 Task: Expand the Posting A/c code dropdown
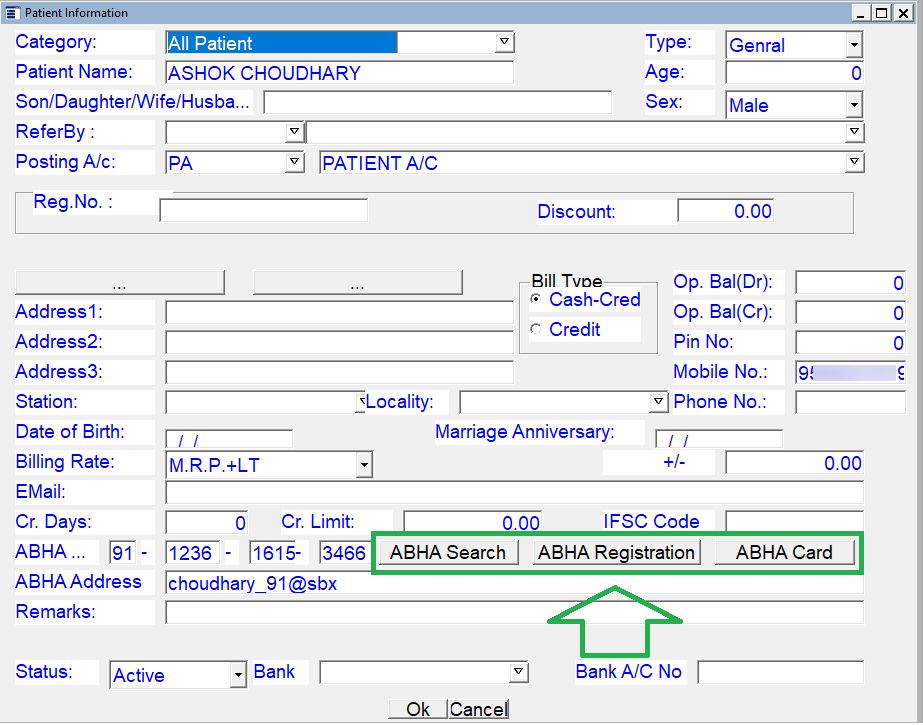[x=294, y=162]
